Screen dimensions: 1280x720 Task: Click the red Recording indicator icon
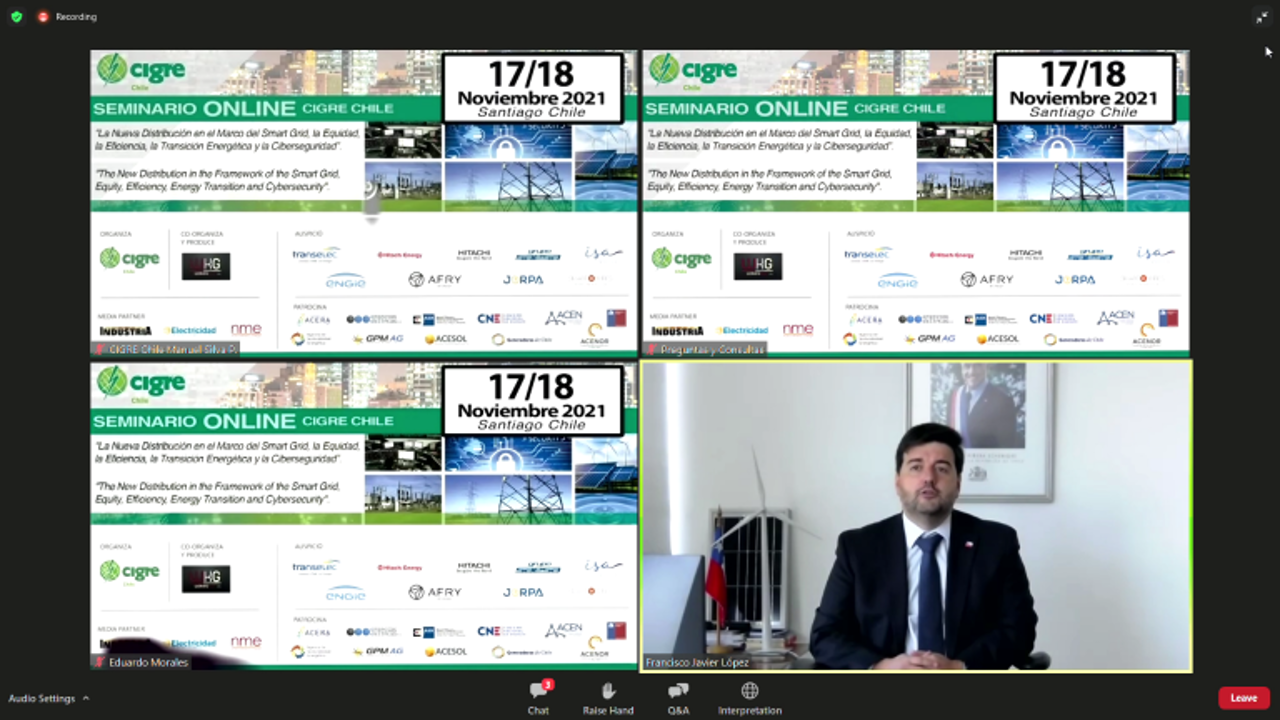43,16
